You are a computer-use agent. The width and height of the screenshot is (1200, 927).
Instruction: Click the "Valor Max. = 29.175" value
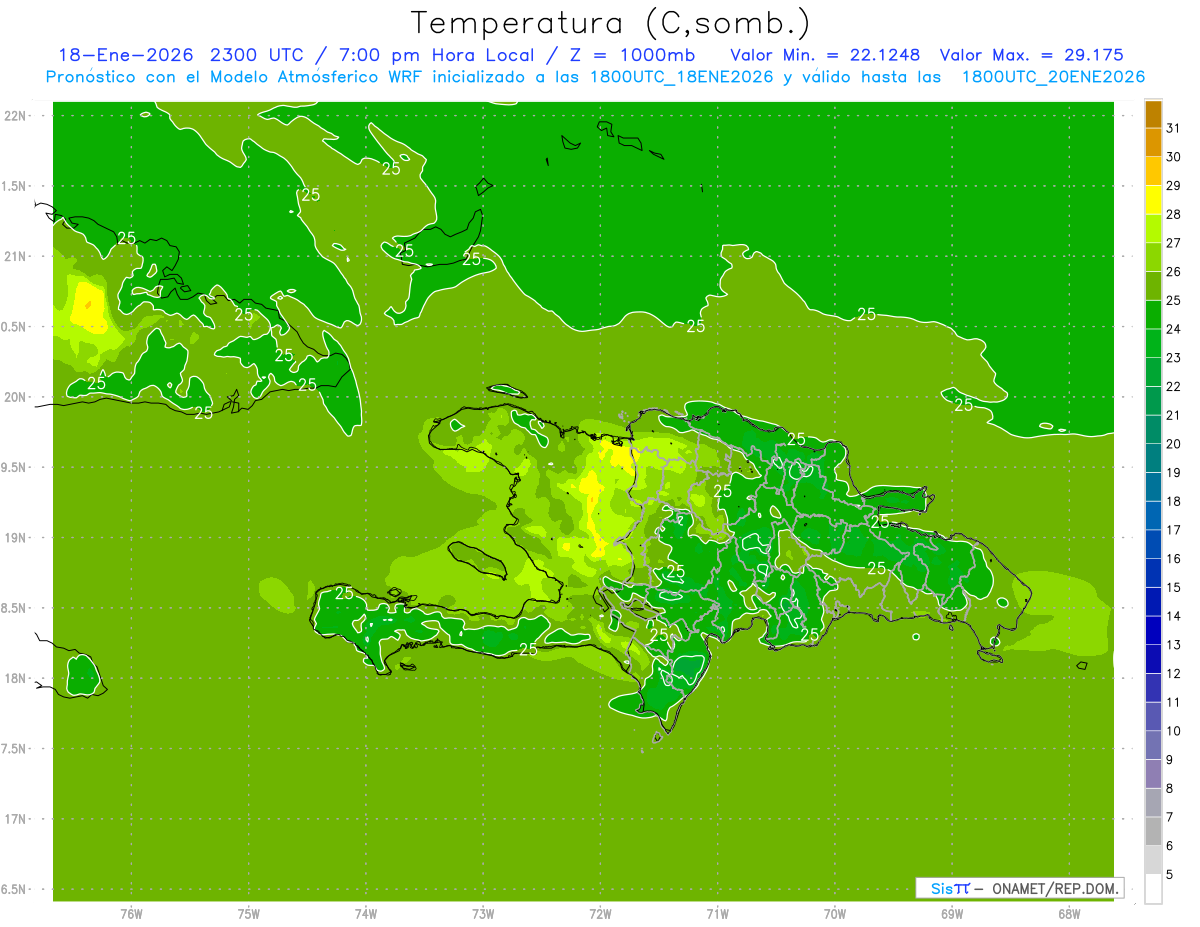[1031, 55]
